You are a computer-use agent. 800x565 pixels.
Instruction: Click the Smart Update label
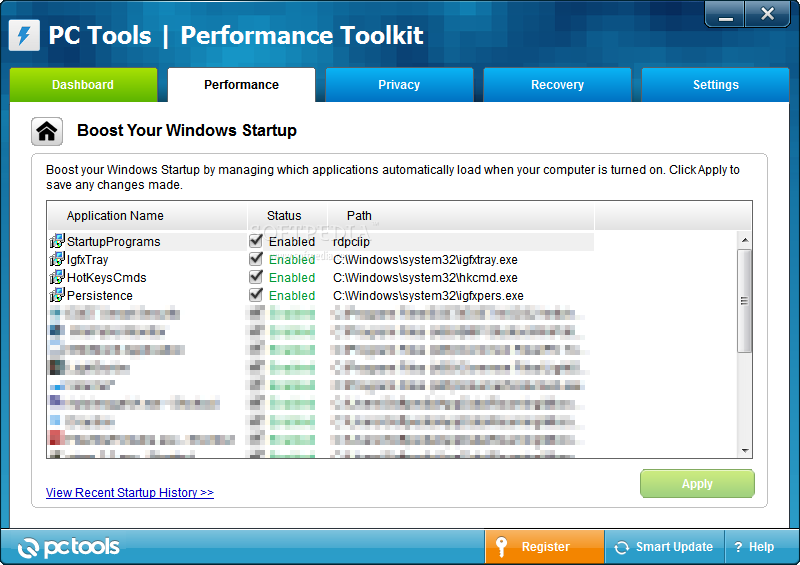(x=674, y=547)
